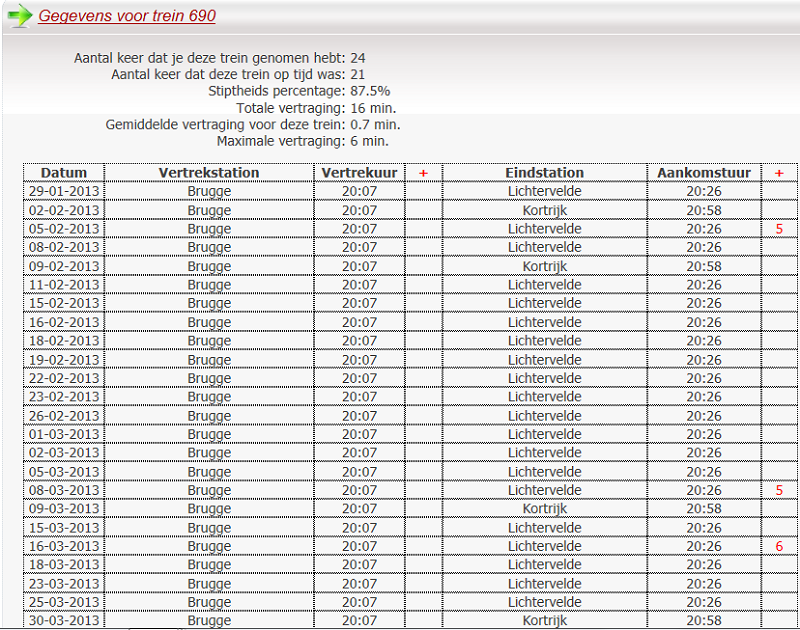
Task: Click the 20:58 arrival time on 09-02-2013
Action: tap(704, 267)
